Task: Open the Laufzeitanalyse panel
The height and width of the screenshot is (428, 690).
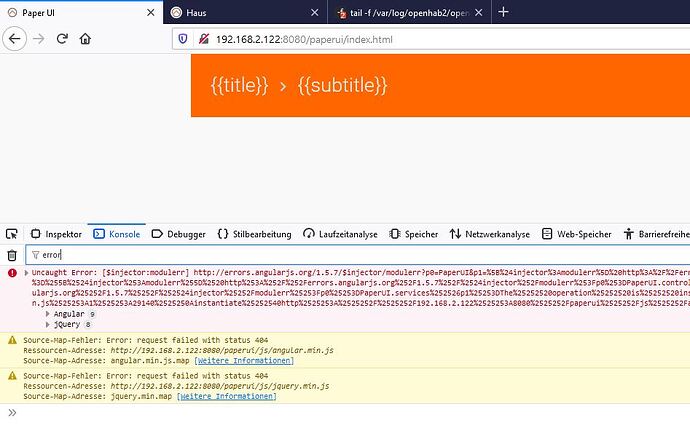Action: (x=340, y=234)
